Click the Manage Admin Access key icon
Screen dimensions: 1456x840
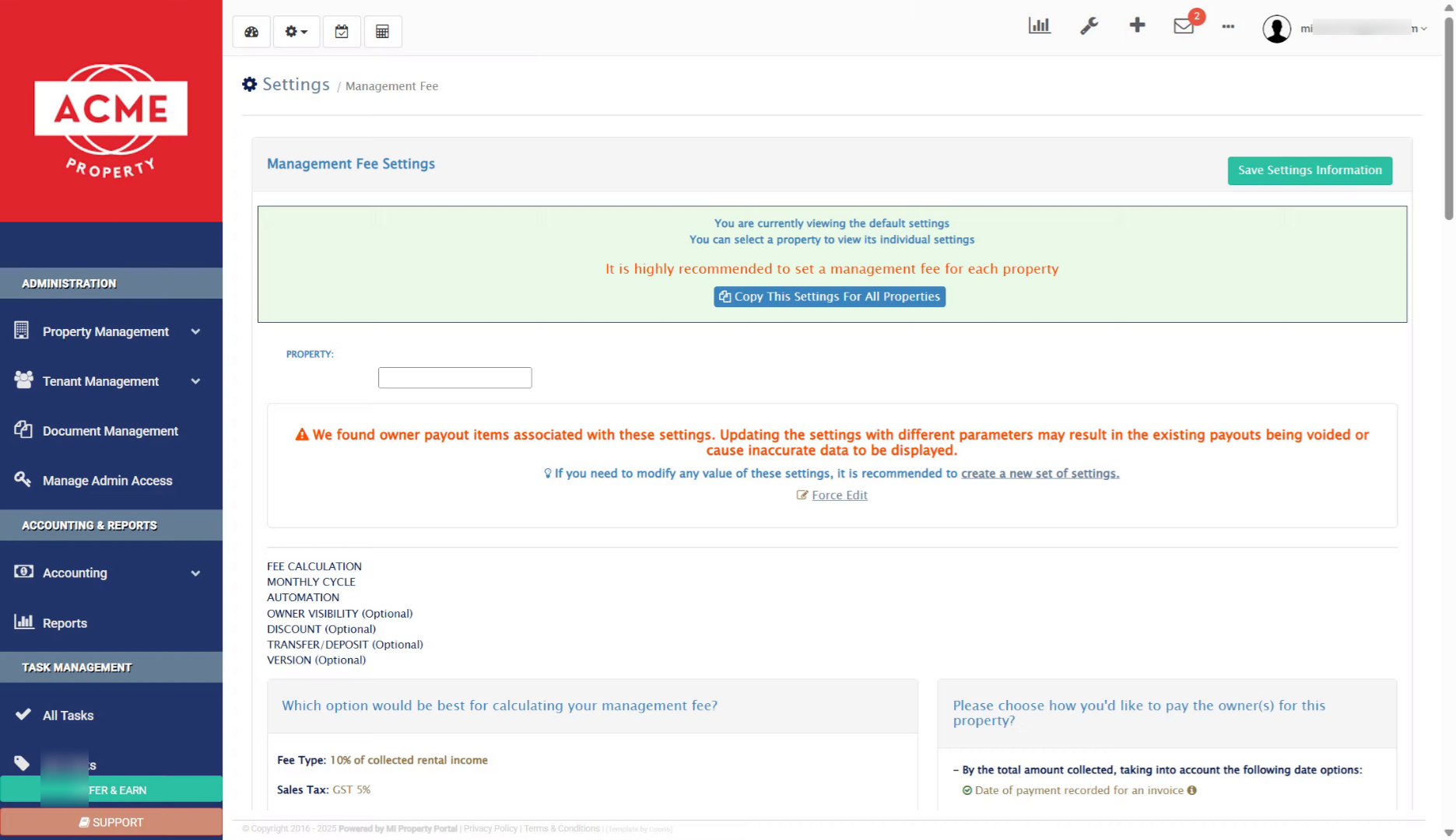click(x=23, y=479)
